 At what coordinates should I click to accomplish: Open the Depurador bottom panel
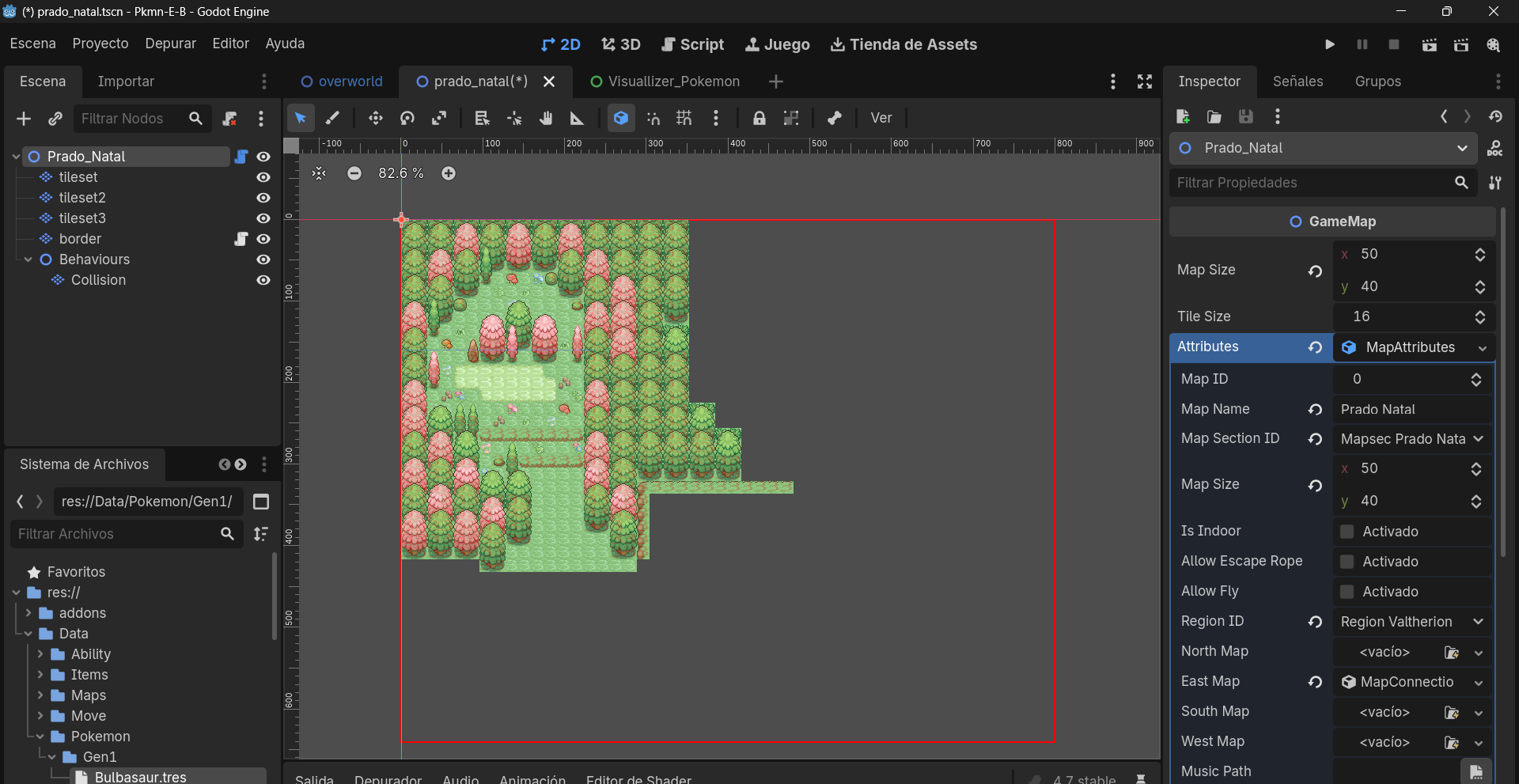pyautogui.click(x=388, y=779)
